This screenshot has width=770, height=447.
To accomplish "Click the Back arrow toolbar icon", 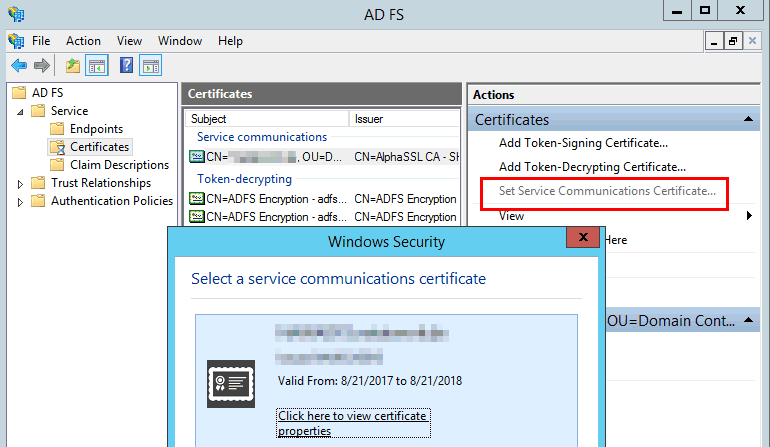I will [x=19, y=65].
